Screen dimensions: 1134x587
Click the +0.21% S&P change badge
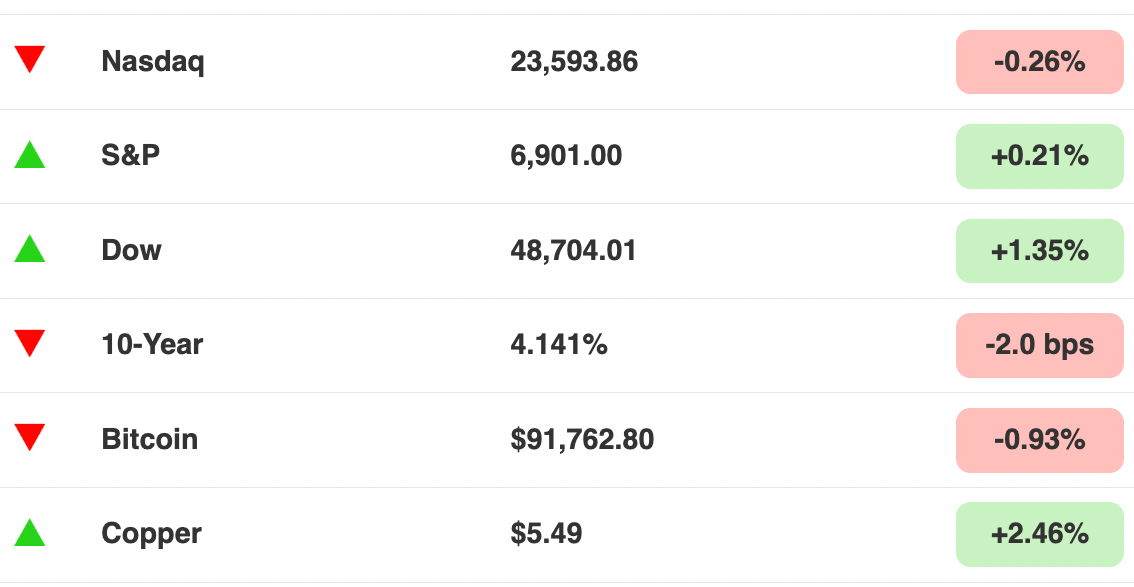tap(1039, 156)
